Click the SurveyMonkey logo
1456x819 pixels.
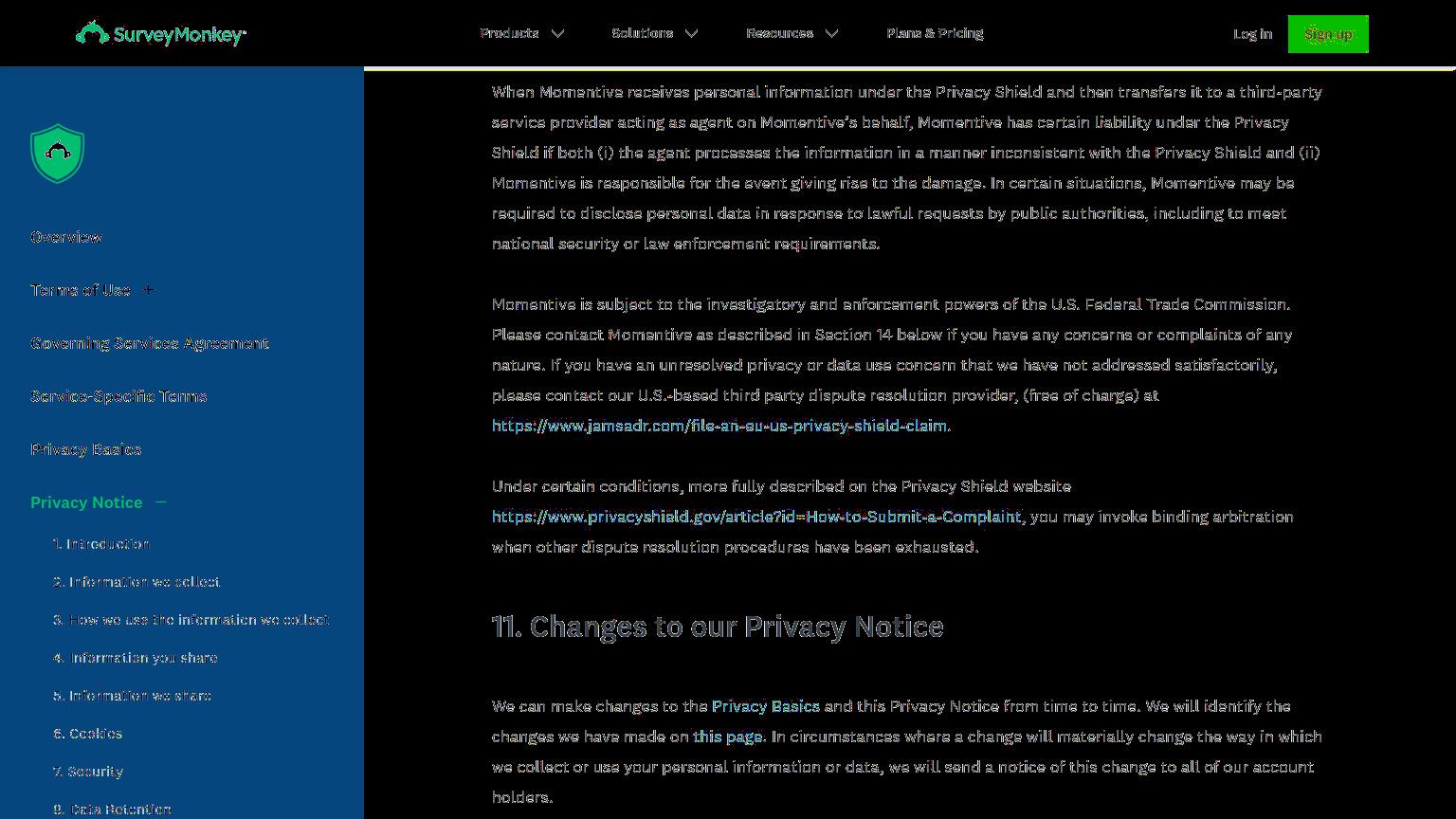(x=161, y=34)
